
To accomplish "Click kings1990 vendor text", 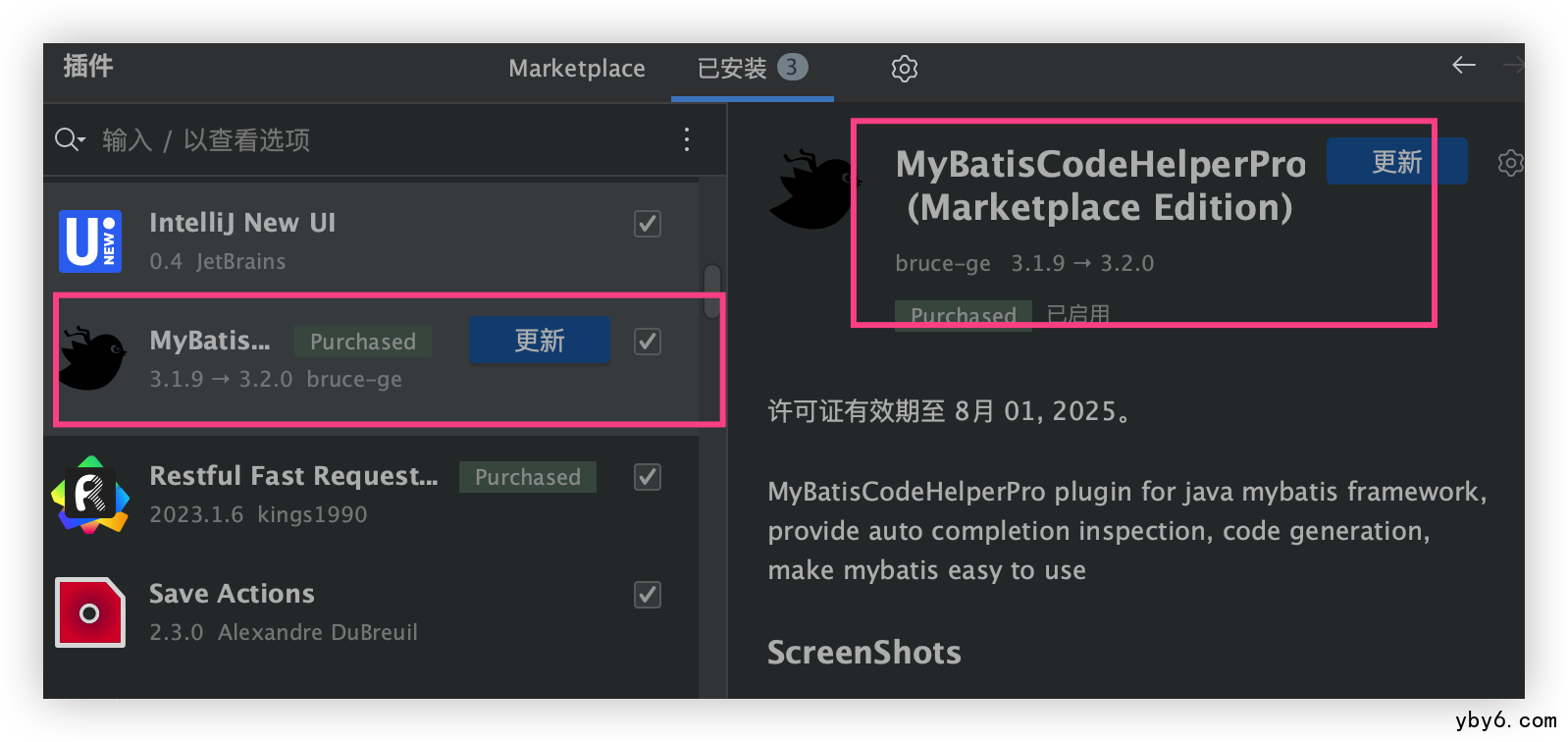I will click(312, 514).
